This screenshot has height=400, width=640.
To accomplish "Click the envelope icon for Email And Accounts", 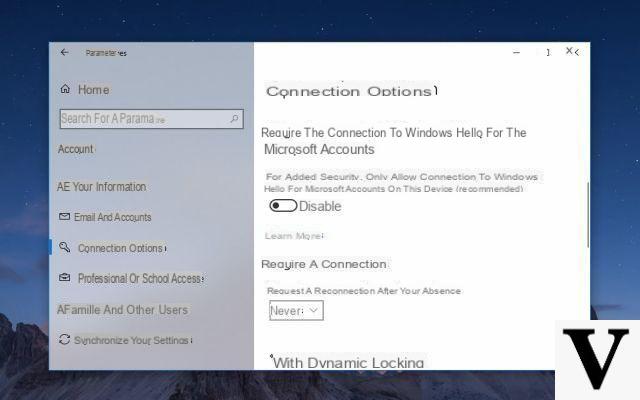I will pyautogui.click(x=64, y=216).
